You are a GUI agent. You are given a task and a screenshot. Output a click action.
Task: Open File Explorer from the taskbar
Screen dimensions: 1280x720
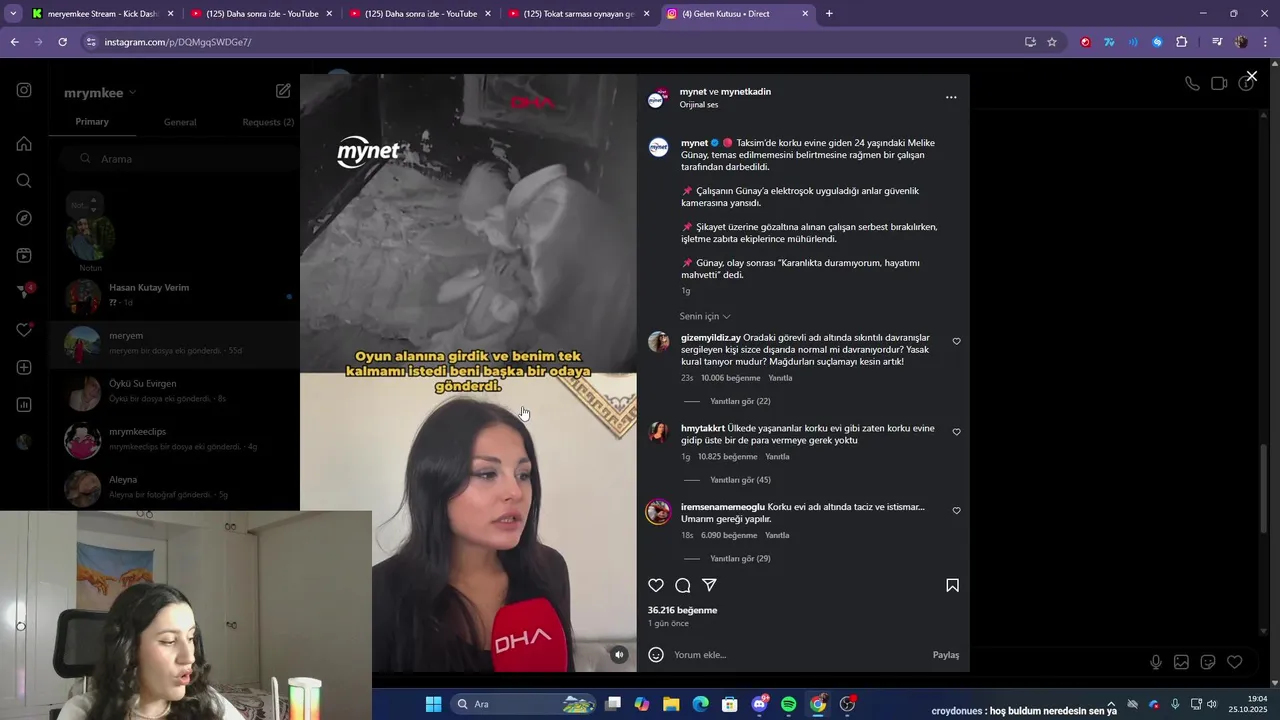[671, 704]
